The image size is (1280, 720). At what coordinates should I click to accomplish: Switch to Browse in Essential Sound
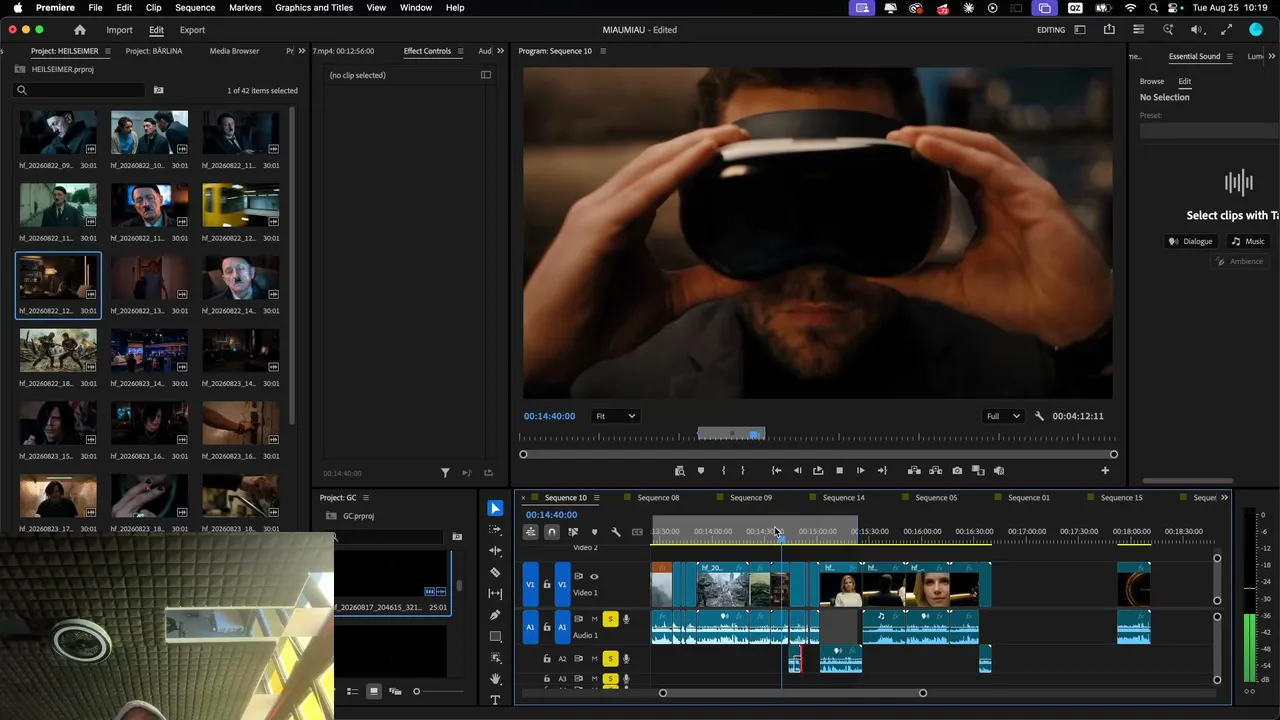[1152, 82]
